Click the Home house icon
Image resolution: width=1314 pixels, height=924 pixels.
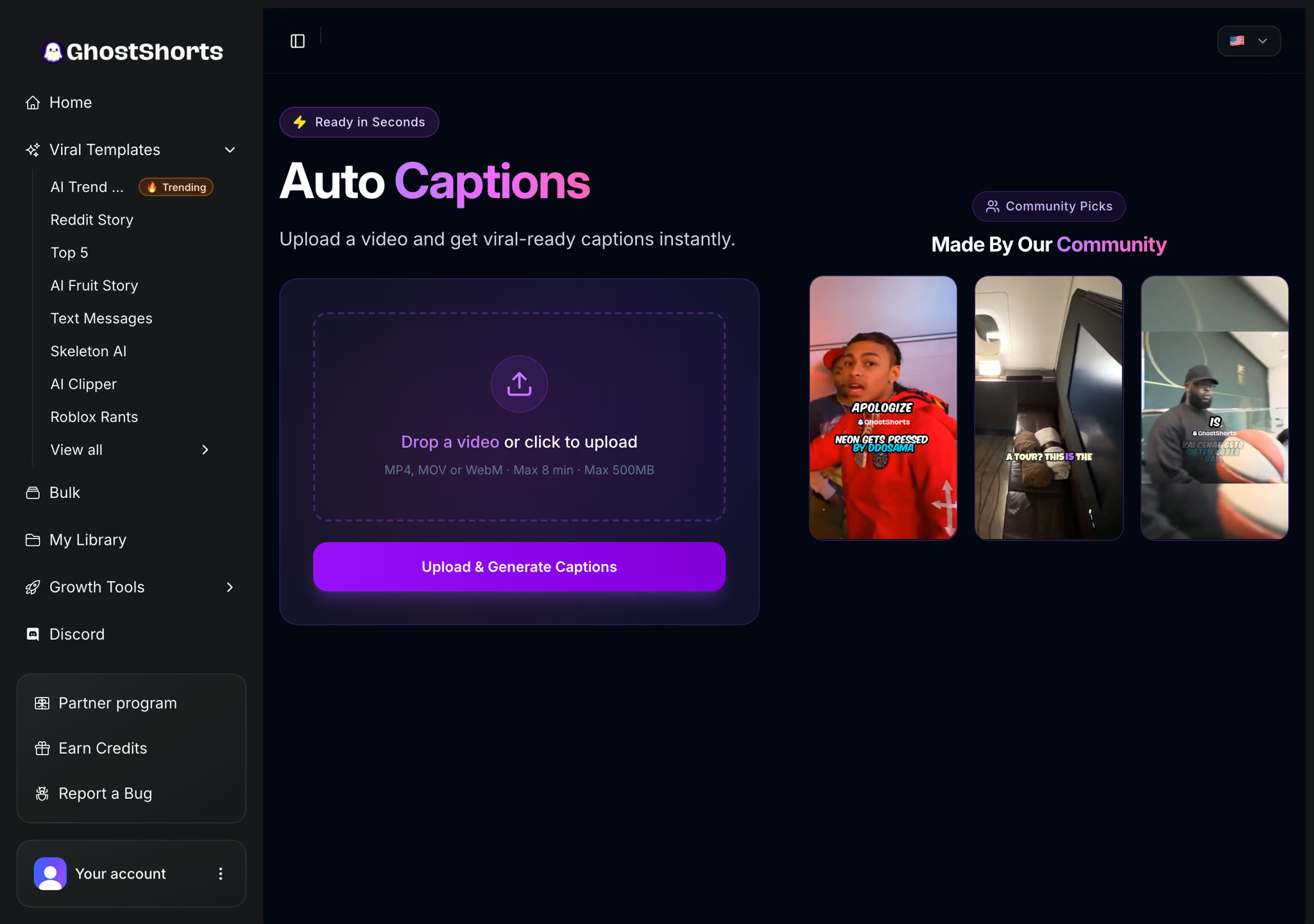33,103
